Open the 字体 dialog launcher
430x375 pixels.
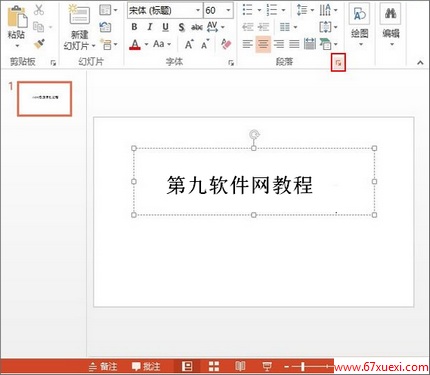click(231, 63)
